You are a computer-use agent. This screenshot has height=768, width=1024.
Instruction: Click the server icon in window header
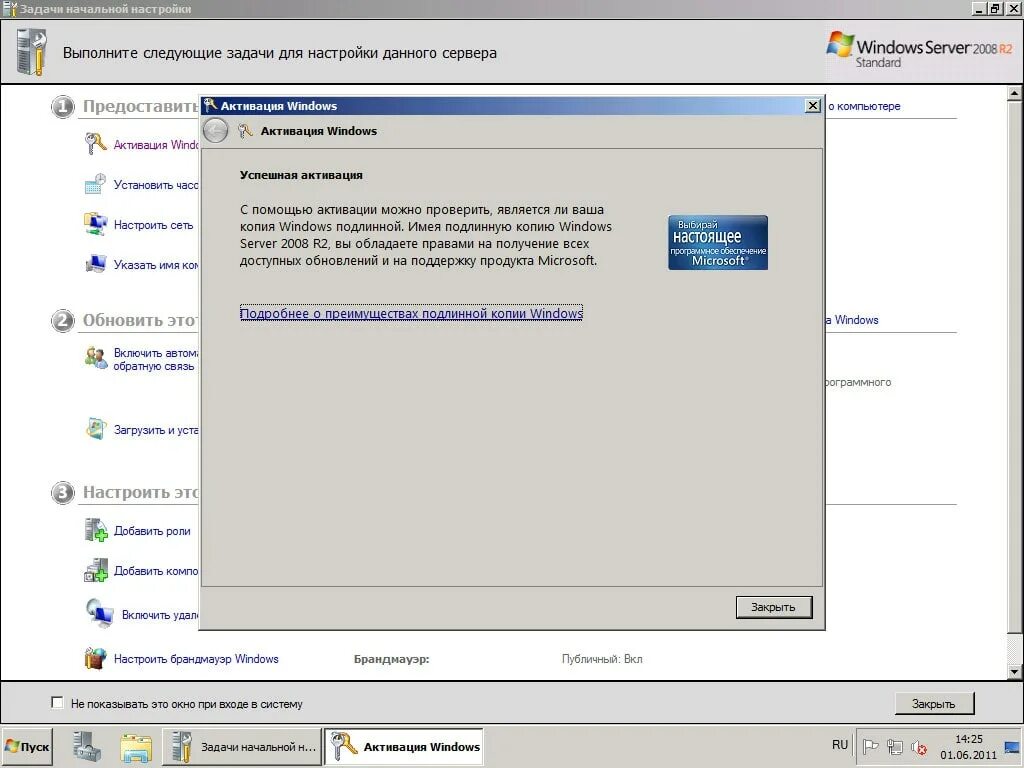31,52
